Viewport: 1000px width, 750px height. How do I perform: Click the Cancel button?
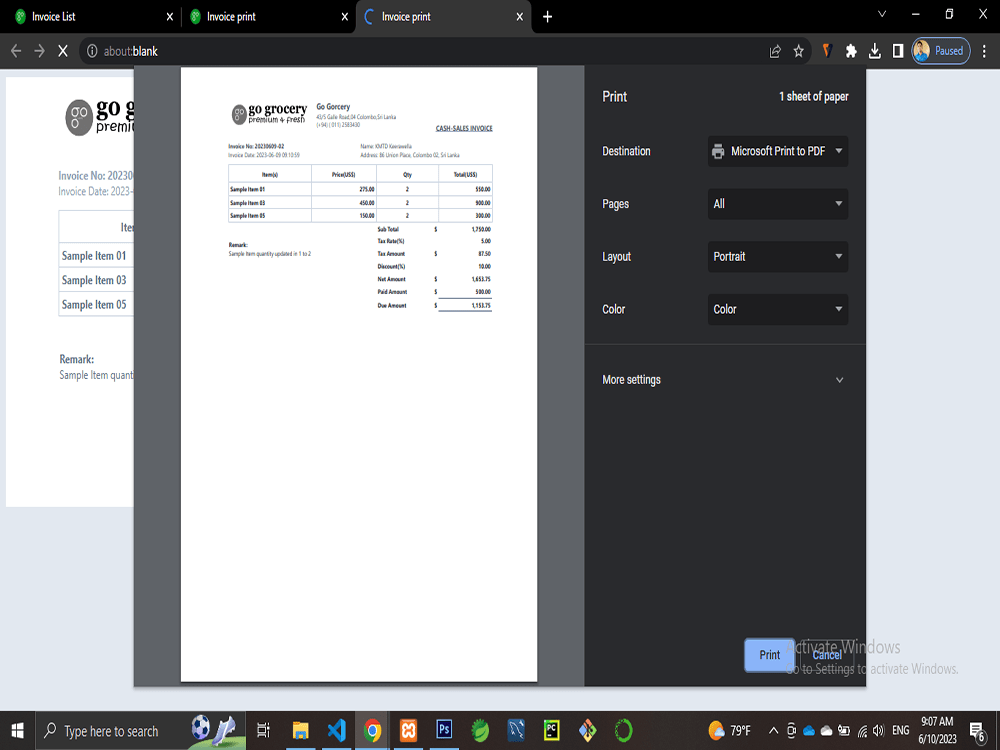tap(827, 655)
